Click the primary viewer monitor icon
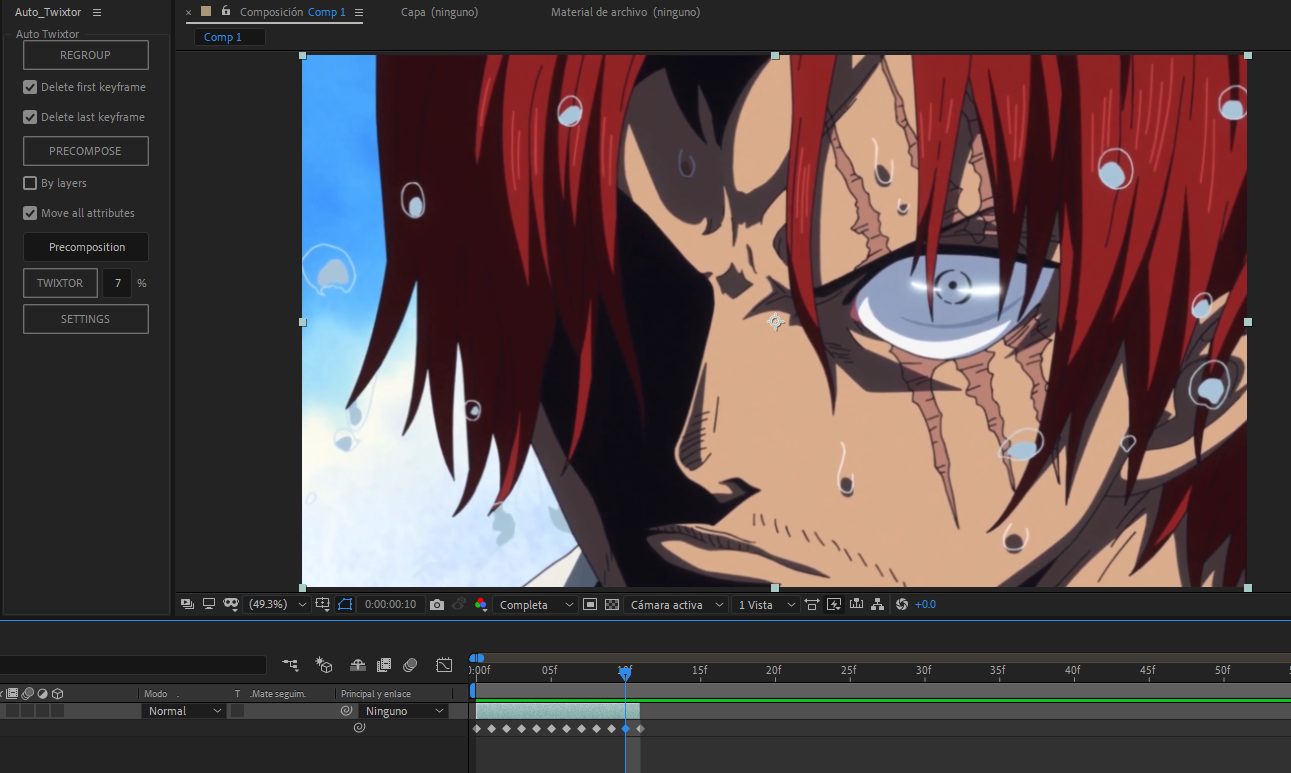1291x773 pixels. [209, 604]
